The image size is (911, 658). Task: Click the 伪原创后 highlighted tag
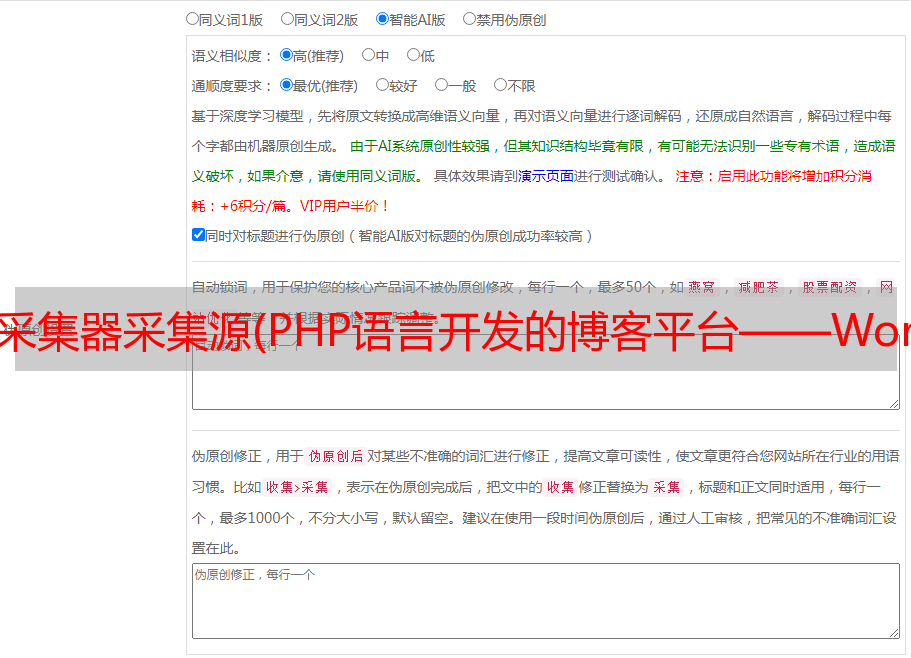(x=336, y=456)
